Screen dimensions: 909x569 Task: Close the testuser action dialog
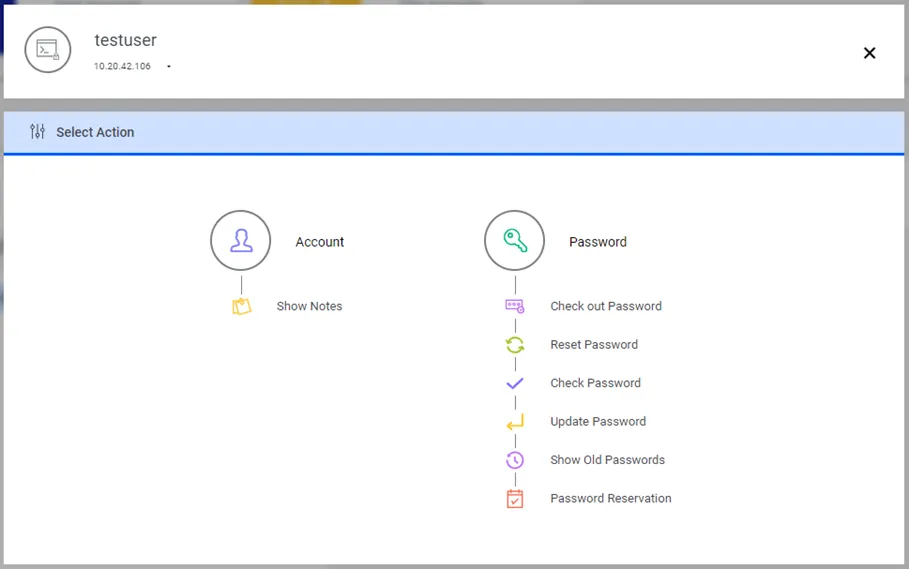(869, 53)
